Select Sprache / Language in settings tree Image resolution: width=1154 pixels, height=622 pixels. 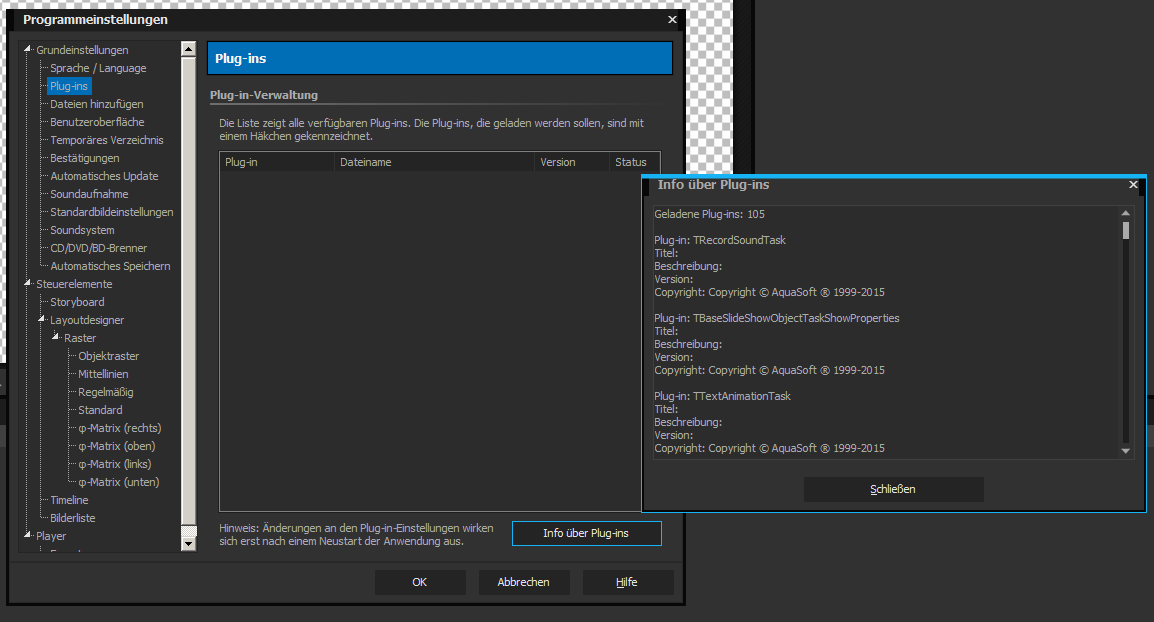pos(98,68)
